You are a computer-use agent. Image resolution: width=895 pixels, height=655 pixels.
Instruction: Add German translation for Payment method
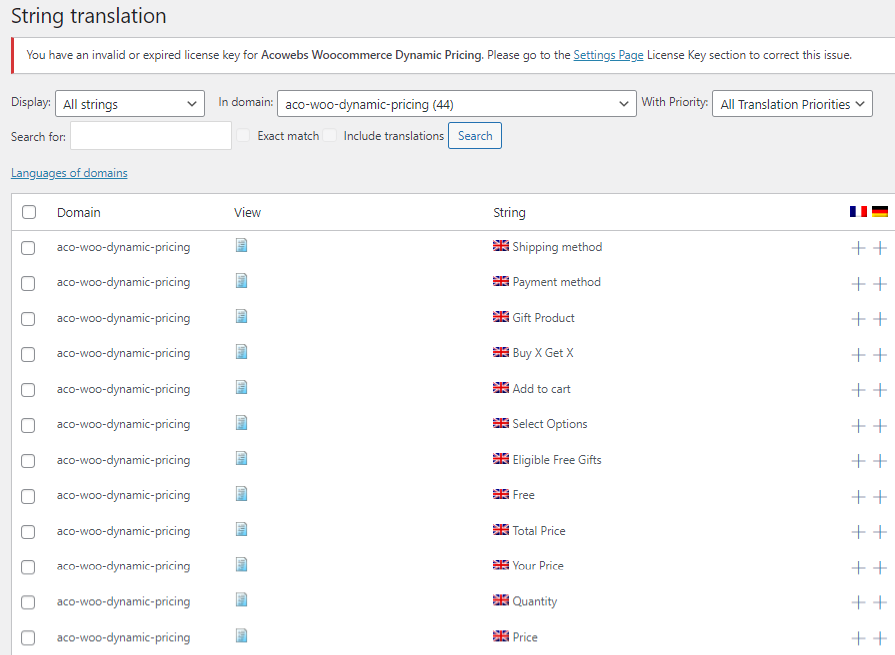coord(880,284)
